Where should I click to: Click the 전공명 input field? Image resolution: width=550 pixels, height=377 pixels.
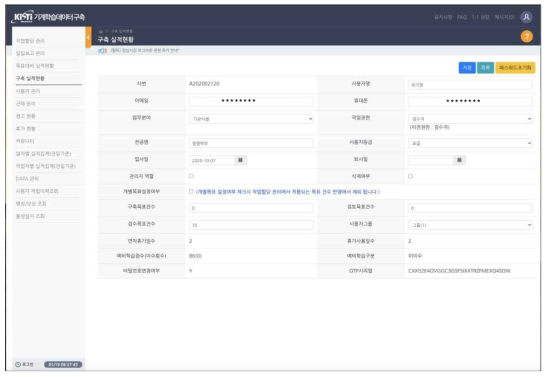[251, 143]
